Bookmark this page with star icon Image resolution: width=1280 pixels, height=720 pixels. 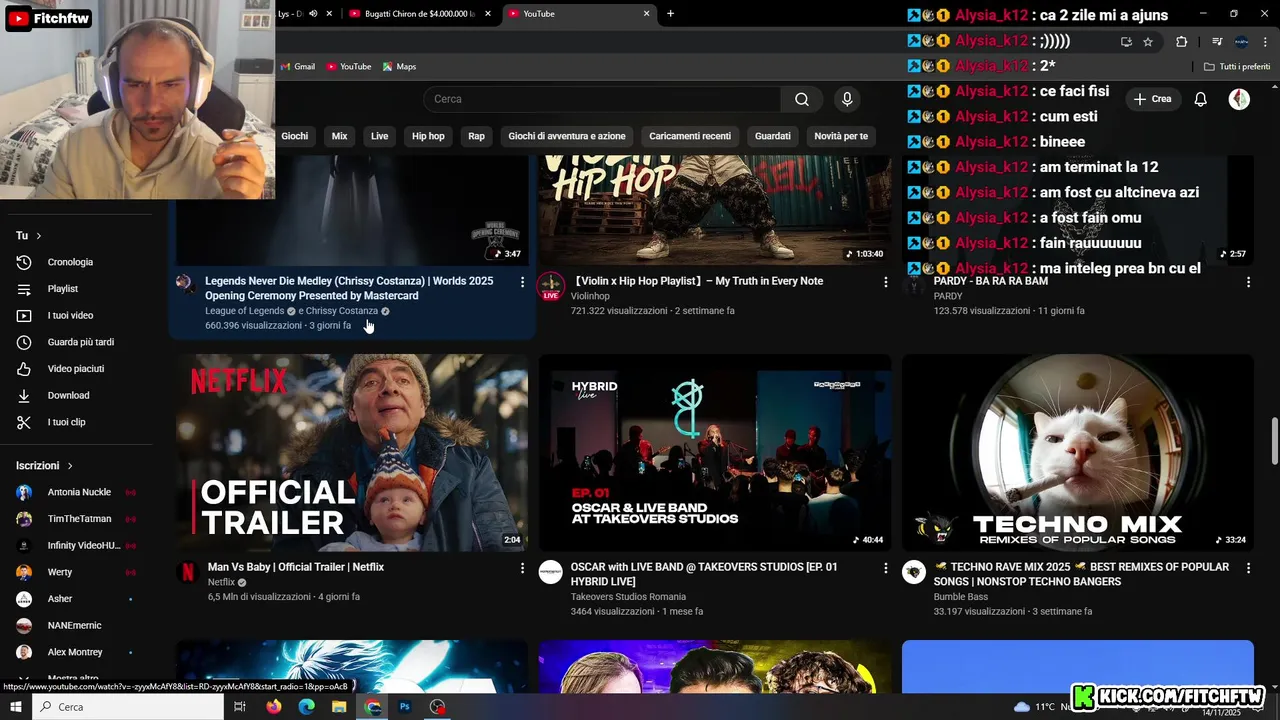[x=1148, y=42]
